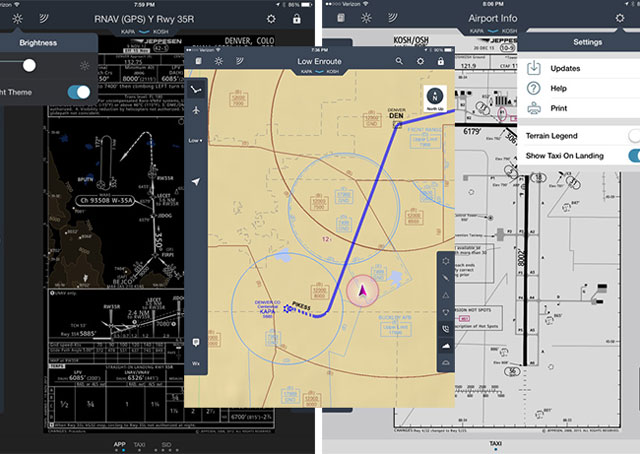The image size is (640, 454).
Task: Toggle the Terrain Legend switch
Action: click(634, 136)
